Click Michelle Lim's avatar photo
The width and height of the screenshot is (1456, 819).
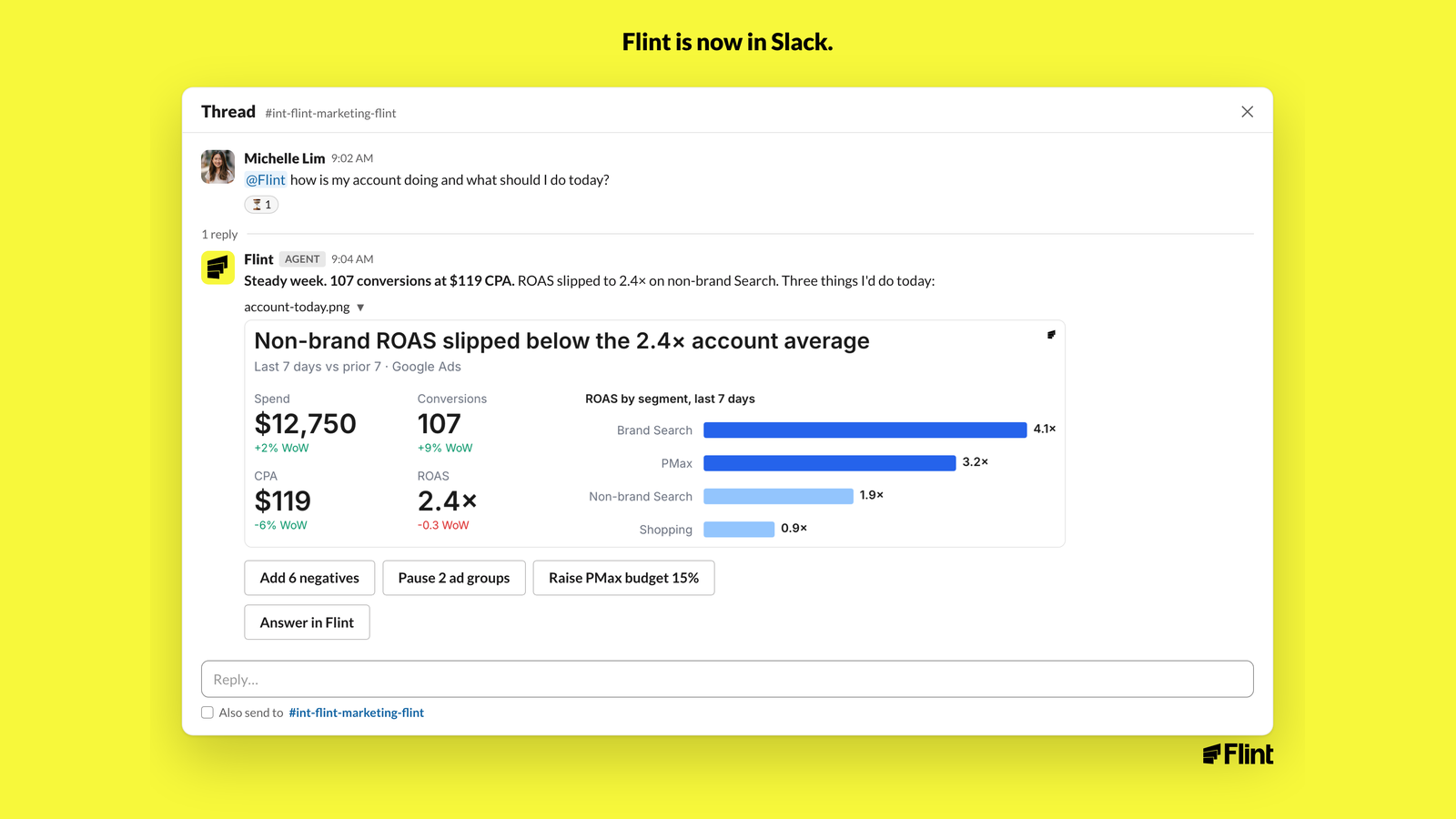[217, 167]
